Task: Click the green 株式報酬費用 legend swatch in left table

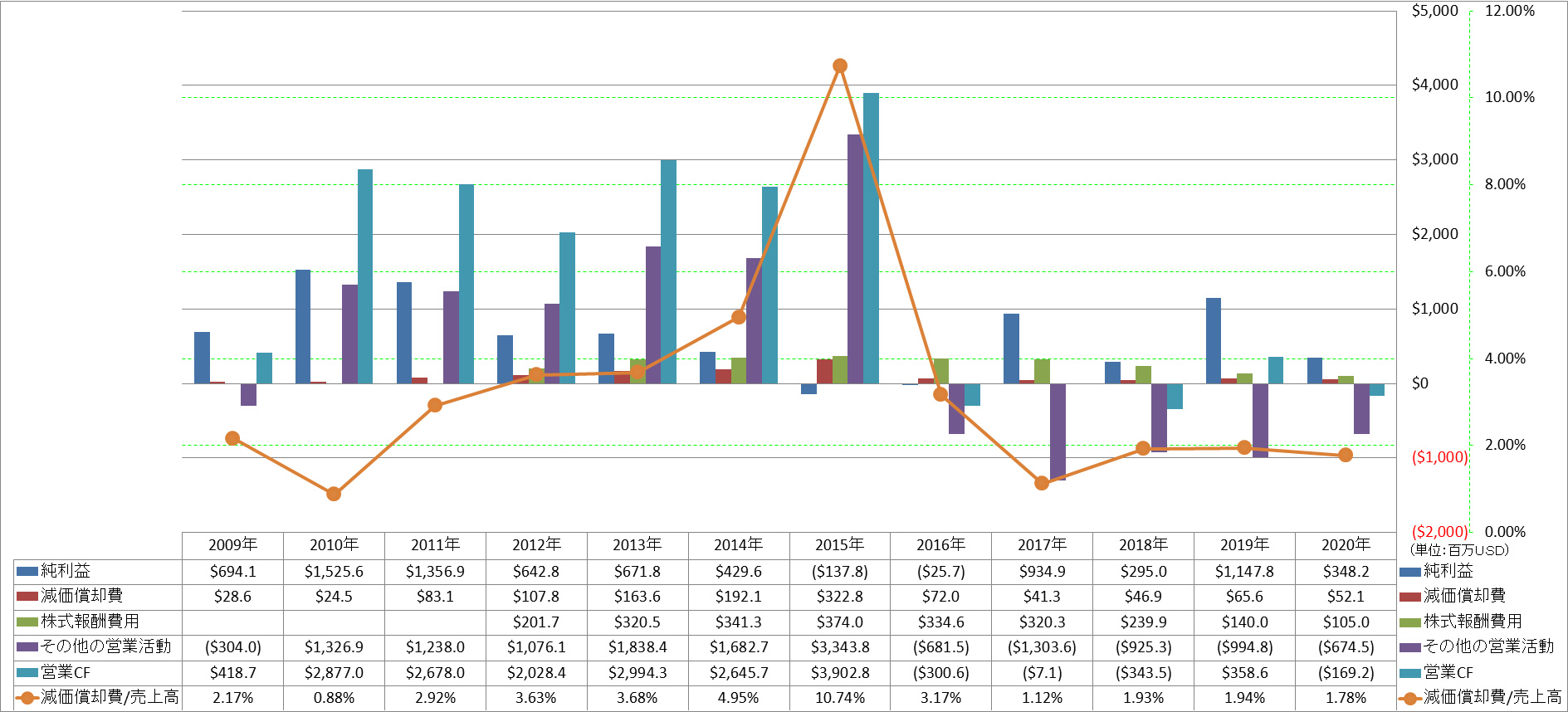Action: (x=27, y=622)
